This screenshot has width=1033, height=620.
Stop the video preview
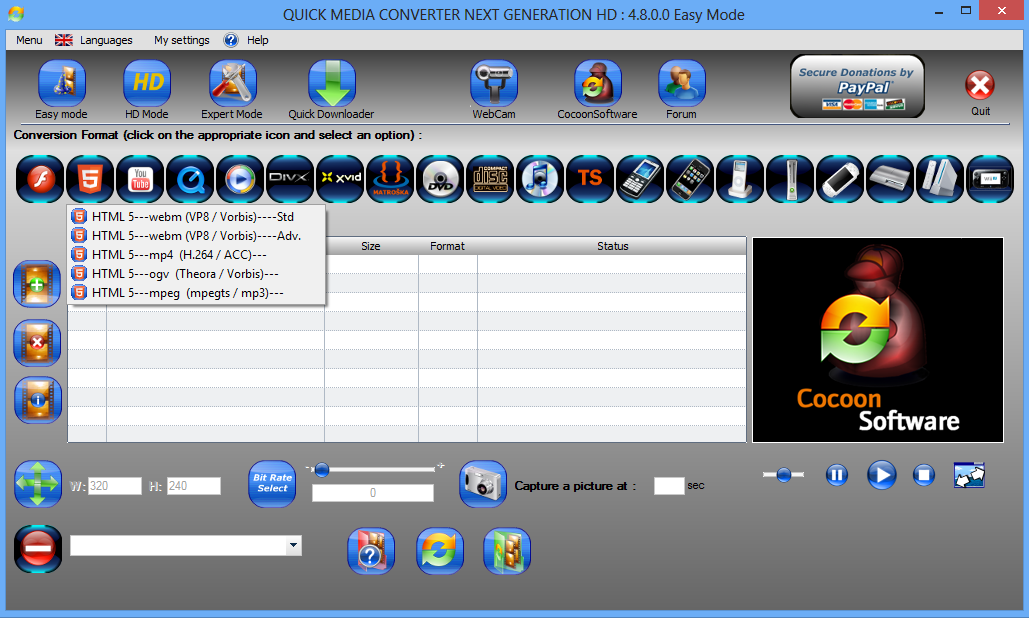[924, 475]
